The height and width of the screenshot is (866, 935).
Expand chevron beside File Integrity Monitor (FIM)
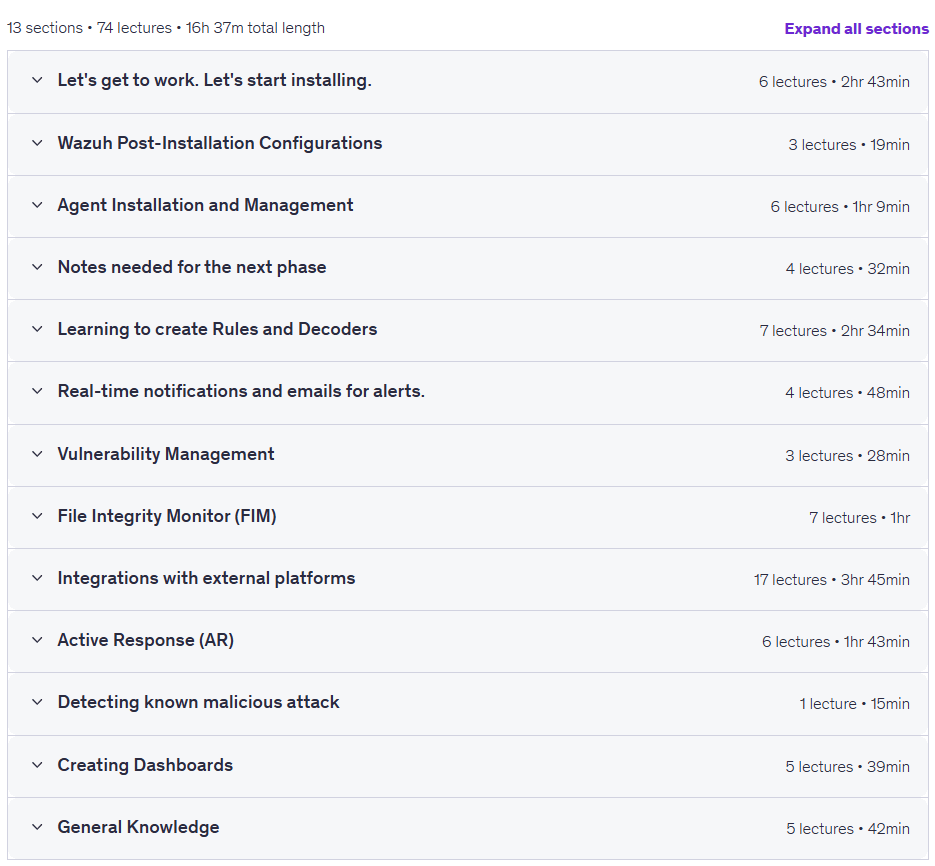pos(37,516)
